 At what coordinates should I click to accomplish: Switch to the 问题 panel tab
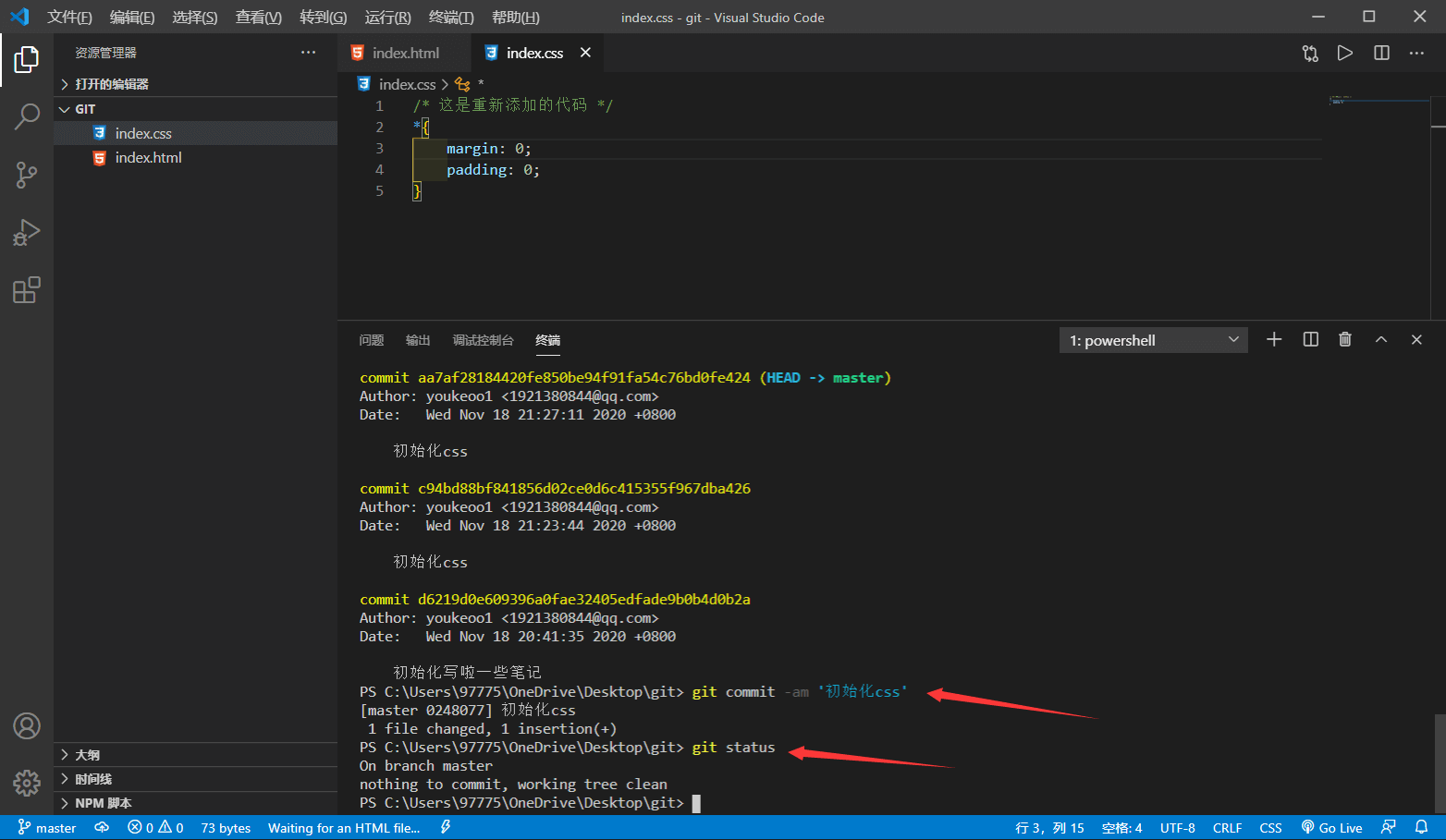coord(372,340)
